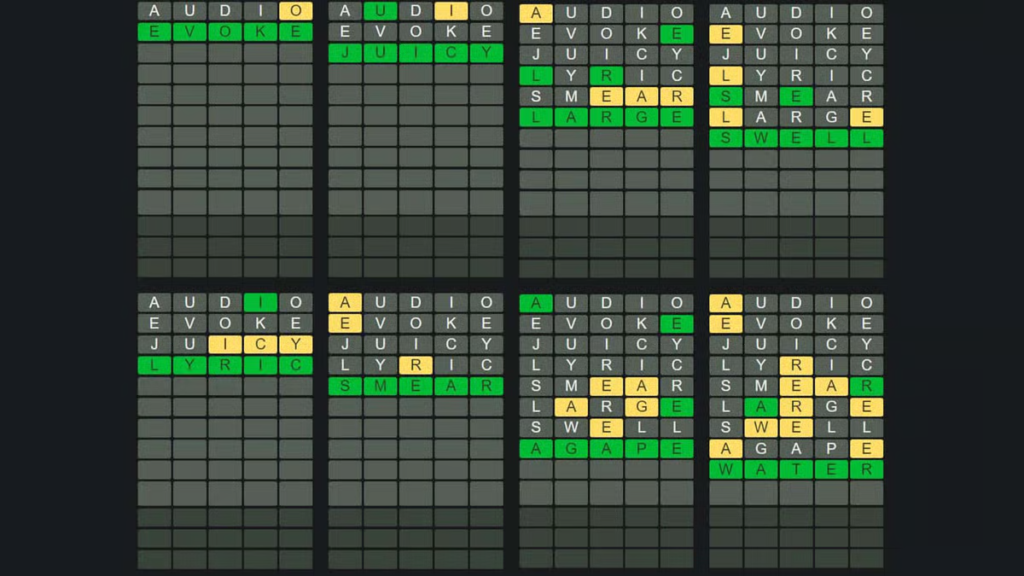Click green M in the solved SMEAR row
The height and width of the screenshot is (576, 1024).
point(380,386)
